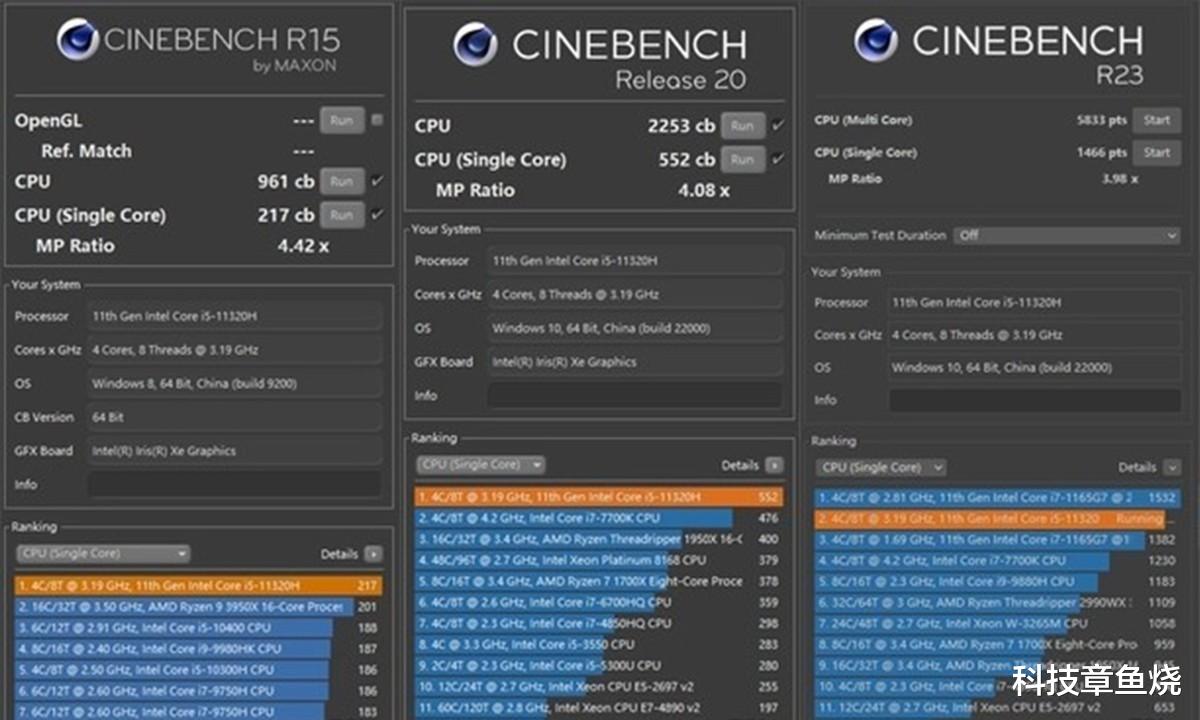The height and width of the screenshot is (720, 1200).
Task: Select Core i5-3550 ranking row in R20
Action: [599, 644]
